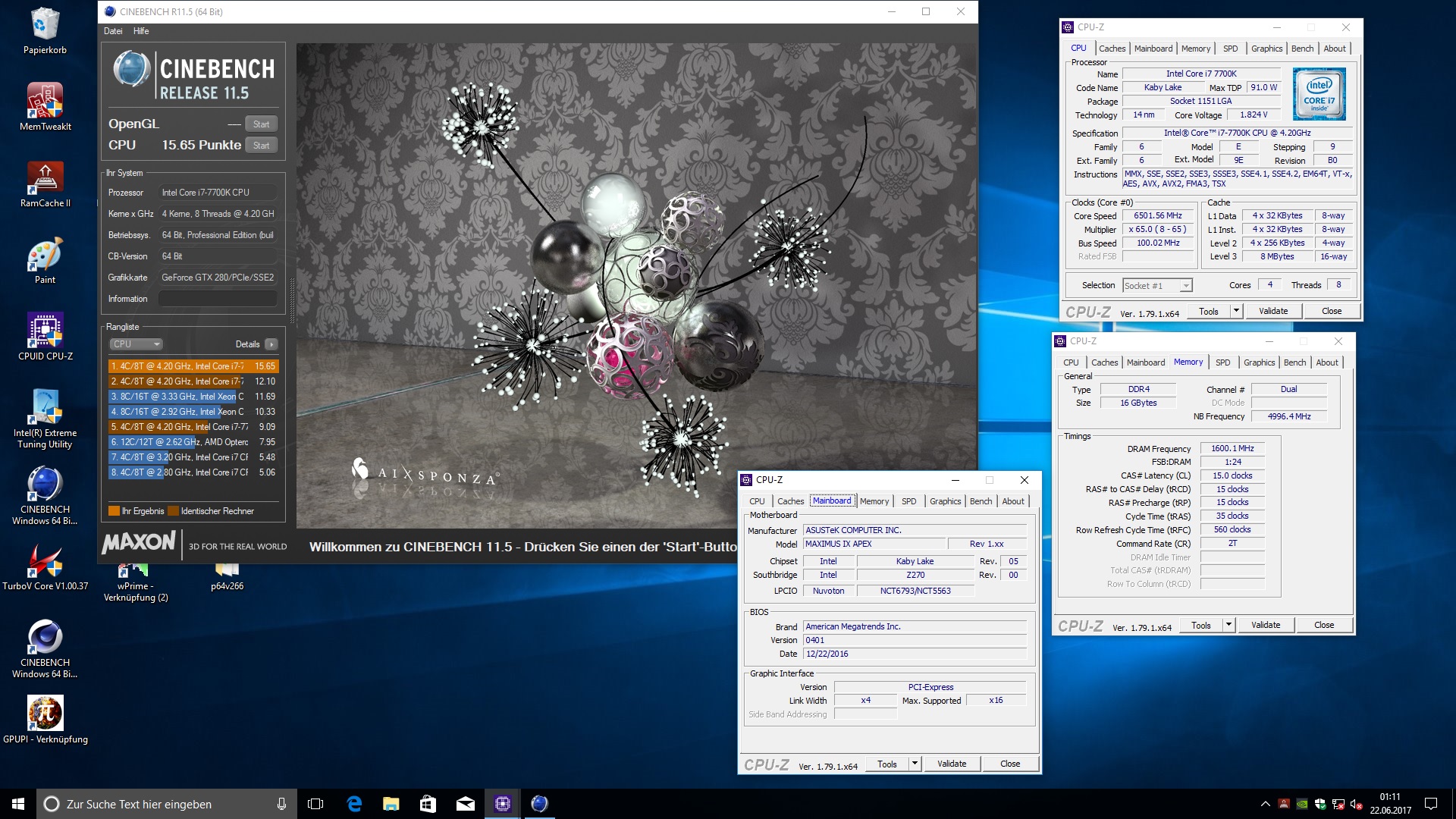Open Task View in the taskbar
The height and width of the screenshot is (819, 1456).
(x=315, y=804)
